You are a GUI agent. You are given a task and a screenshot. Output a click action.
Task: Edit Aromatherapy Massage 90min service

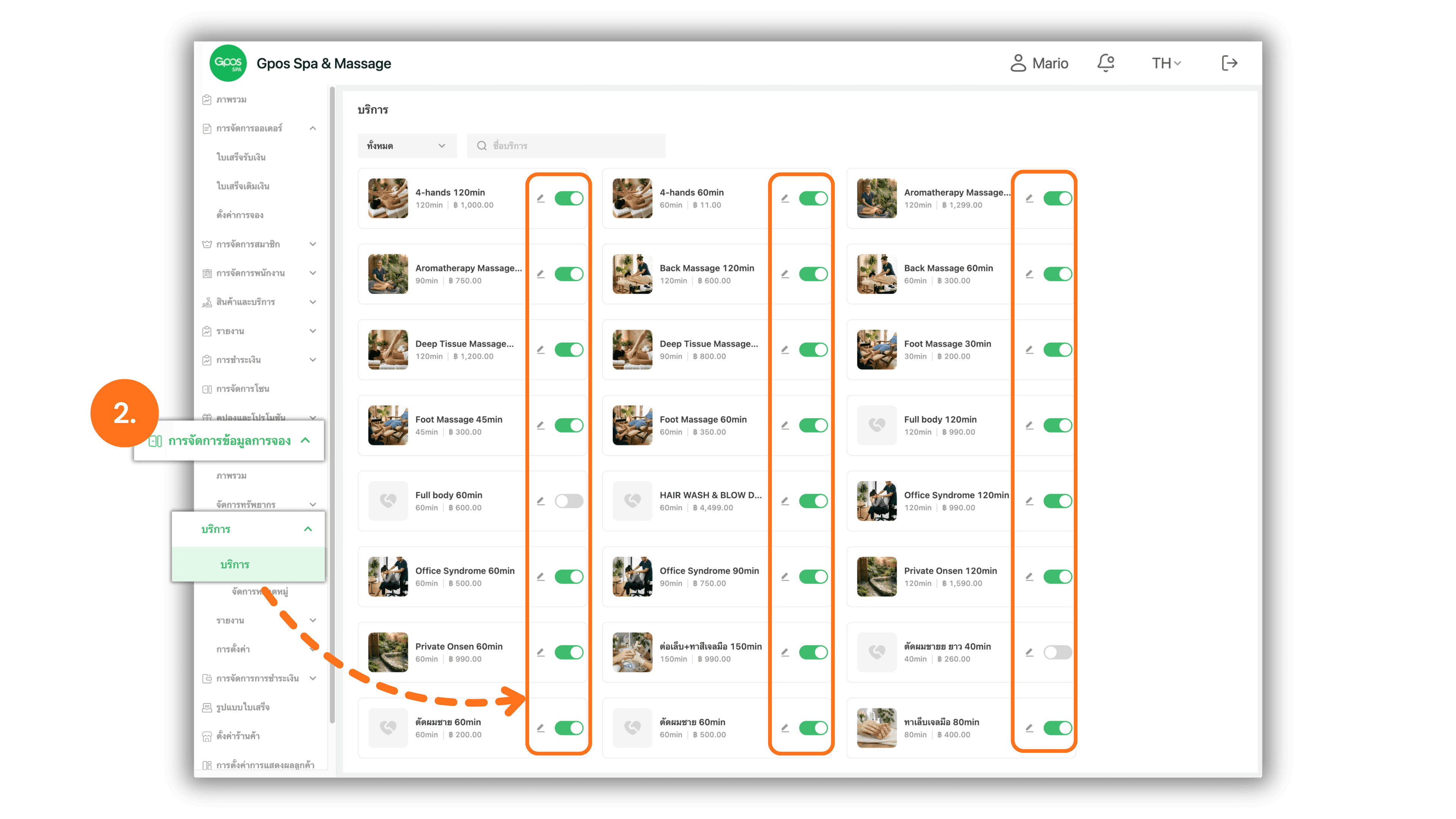[540, 274]
